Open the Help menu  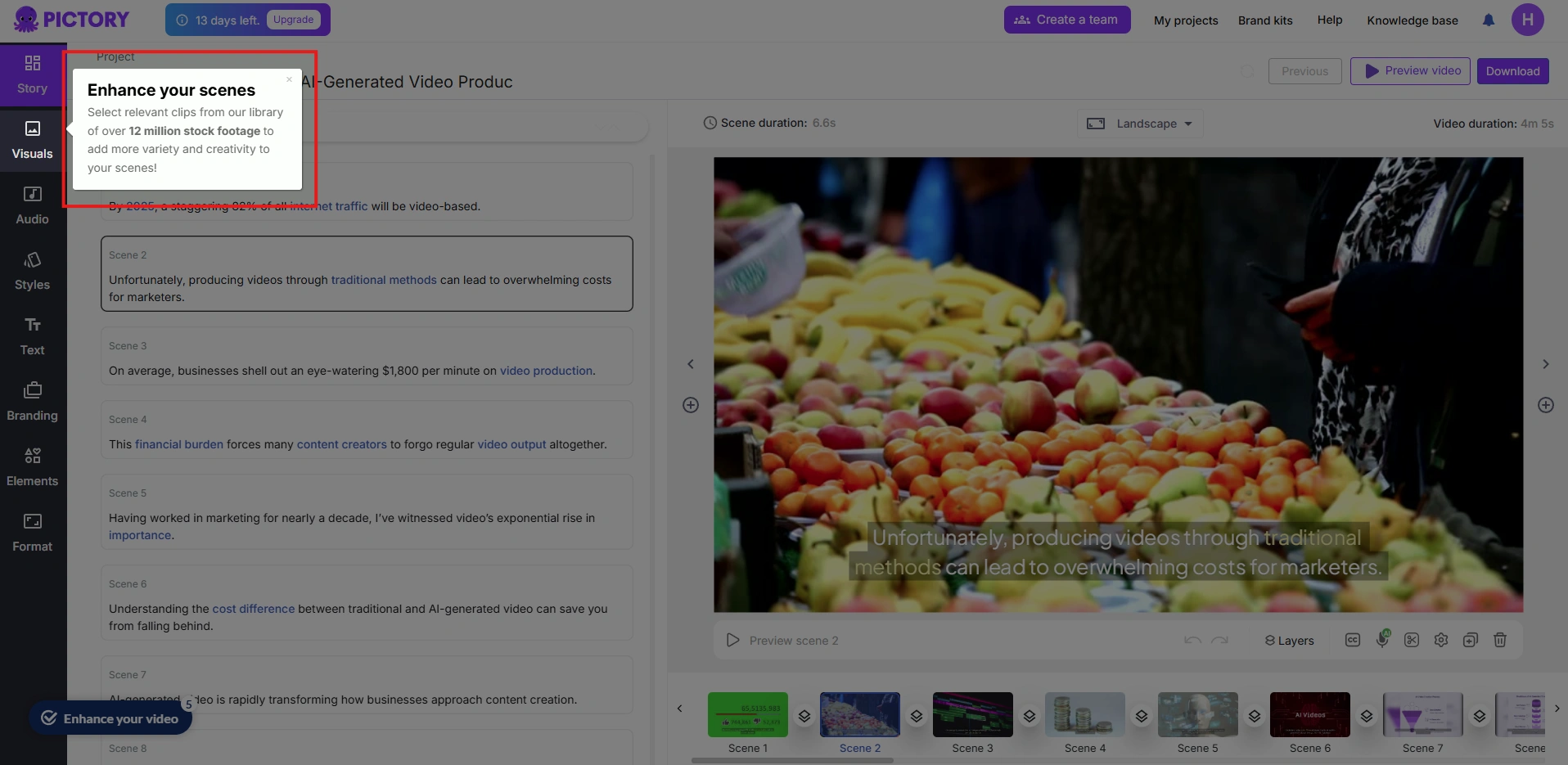click(x=1330, y=20)
